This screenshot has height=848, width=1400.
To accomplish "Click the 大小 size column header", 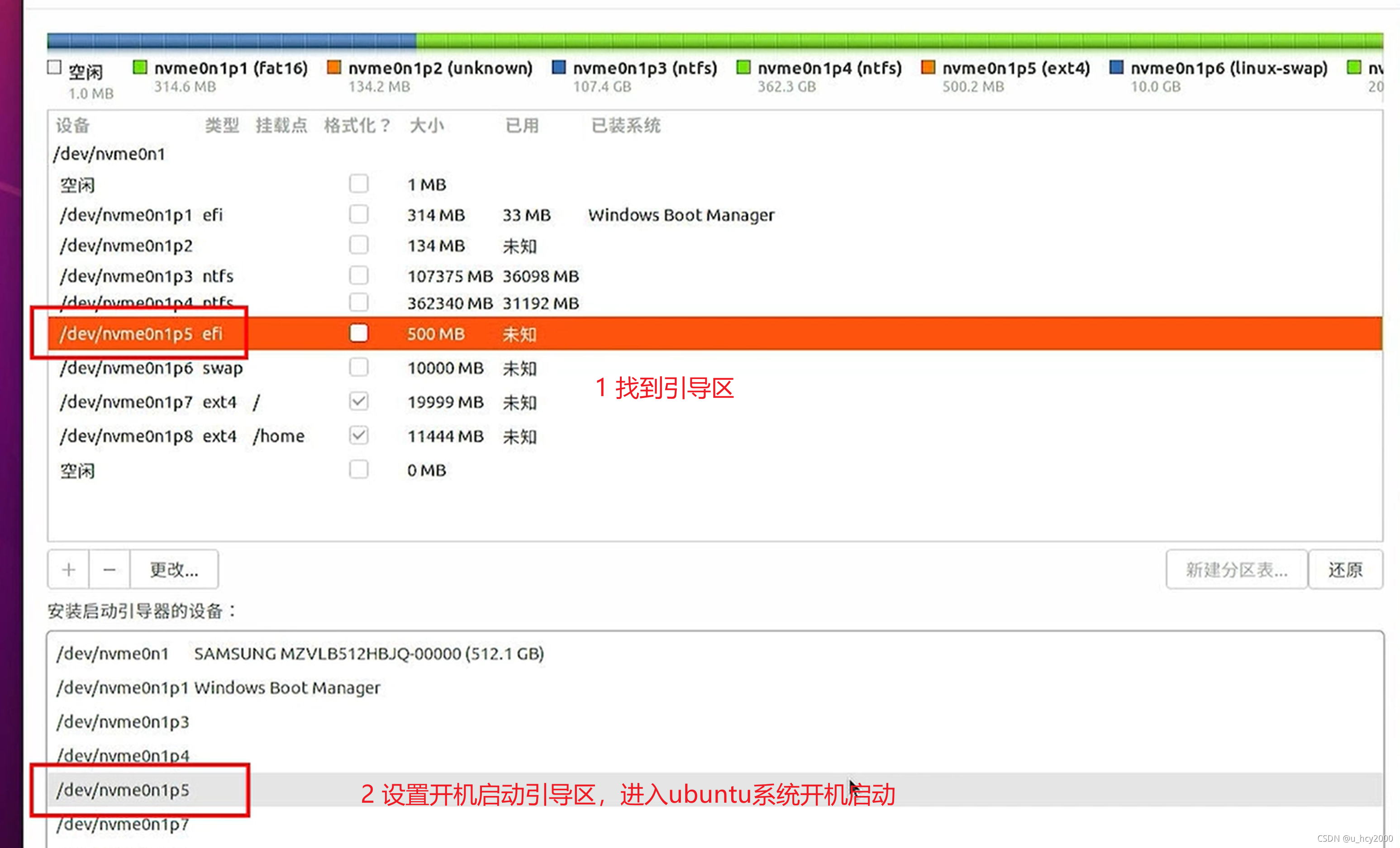I will coord(426,126).
